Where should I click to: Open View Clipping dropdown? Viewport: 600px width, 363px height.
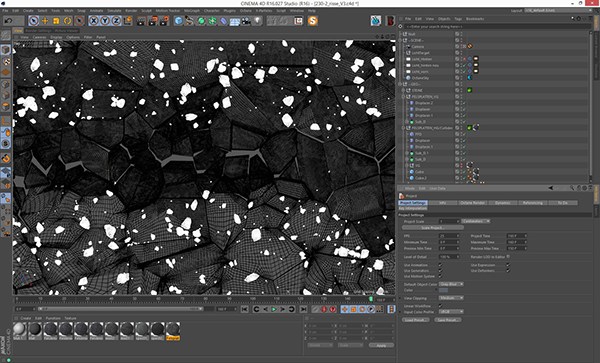(451, 298)
